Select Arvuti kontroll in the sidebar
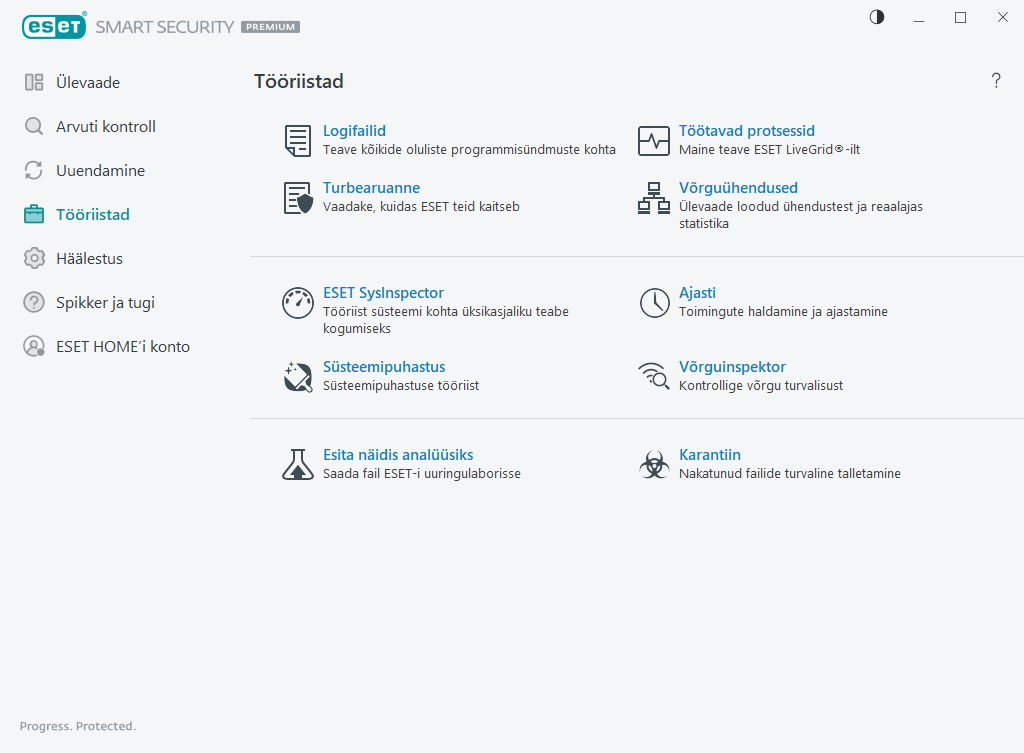Viewport: 1024px width, 753px height. [x=105, y=127]
